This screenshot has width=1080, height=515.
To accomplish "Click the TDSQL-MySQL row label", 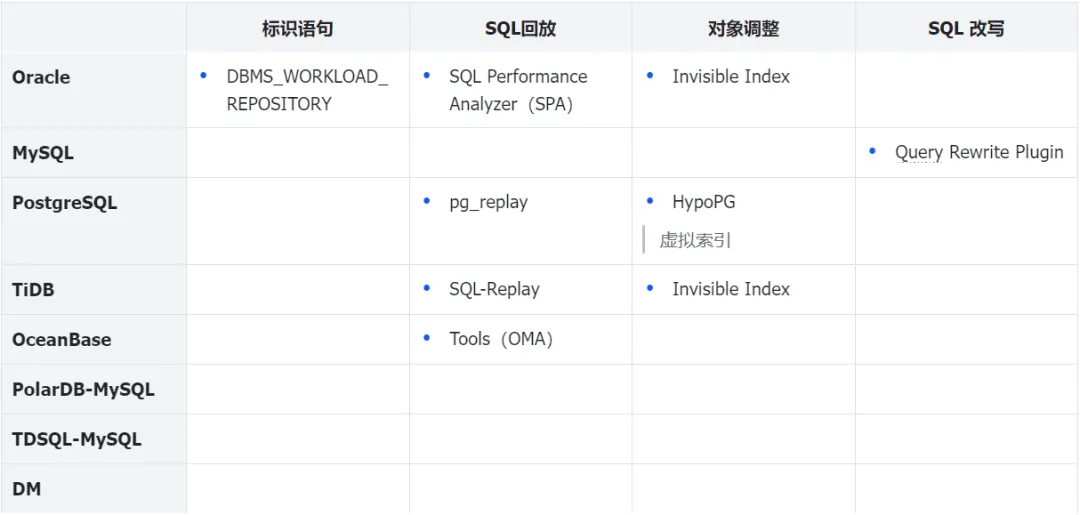I will (x=76, y=439).
